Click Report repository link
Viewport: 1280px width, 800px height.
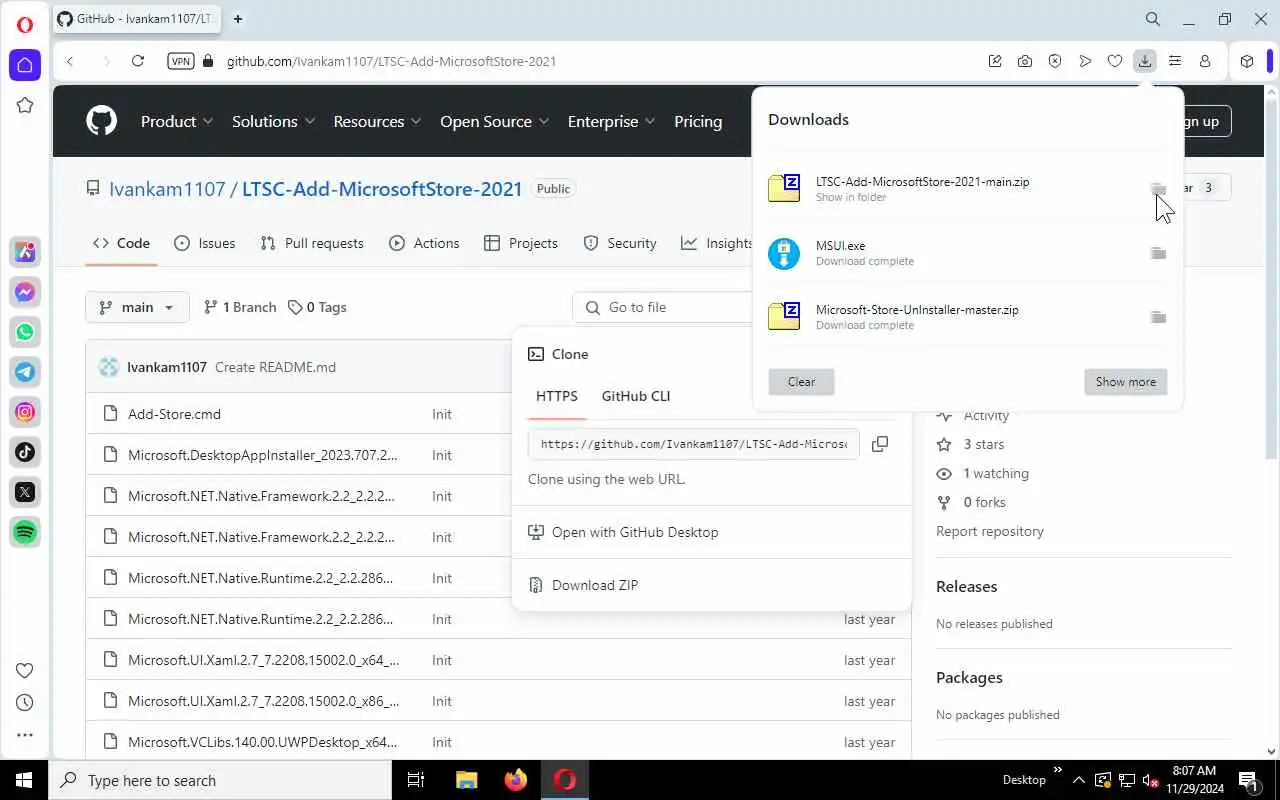tap(990, 531)
